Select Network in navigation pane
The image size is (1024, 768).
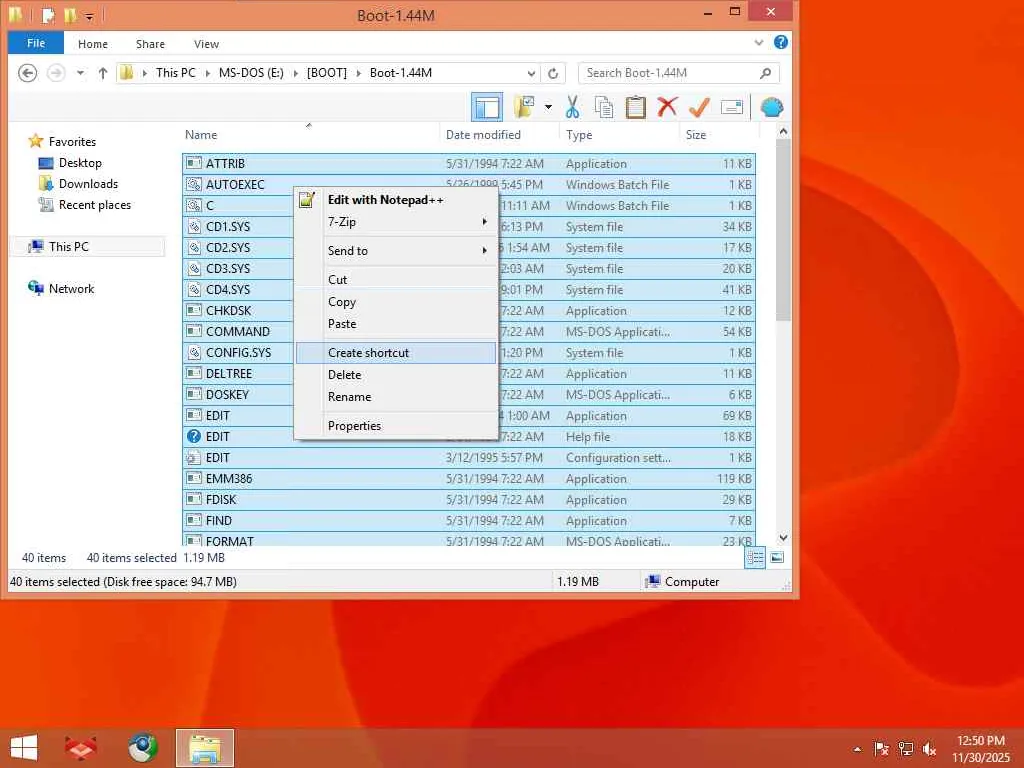tap(71, 289)
